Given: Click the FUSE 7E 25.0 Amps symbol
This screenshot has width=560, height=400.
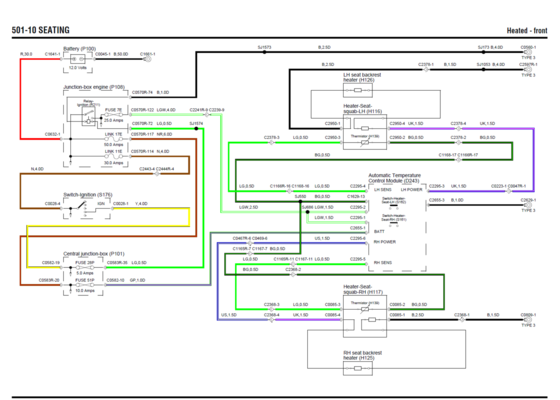Looking at the screenshot, I should point(113,115).
